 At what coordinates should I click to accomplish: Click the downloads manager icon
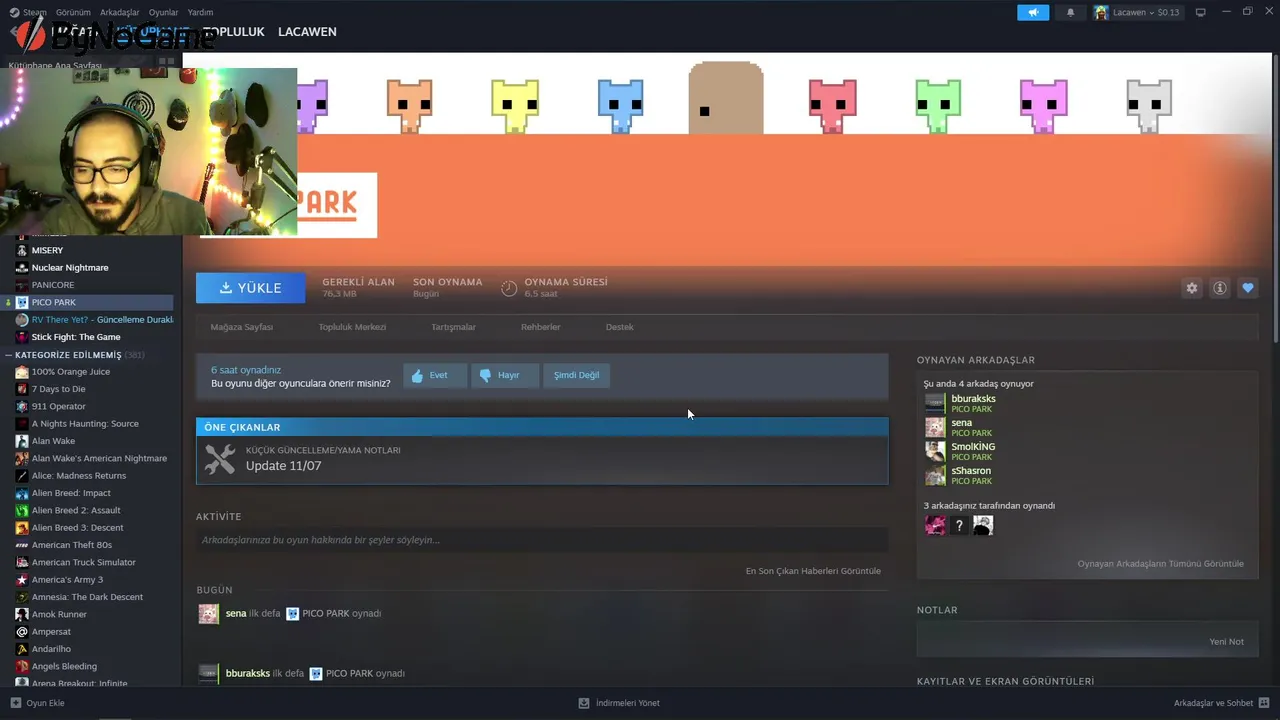584,703
